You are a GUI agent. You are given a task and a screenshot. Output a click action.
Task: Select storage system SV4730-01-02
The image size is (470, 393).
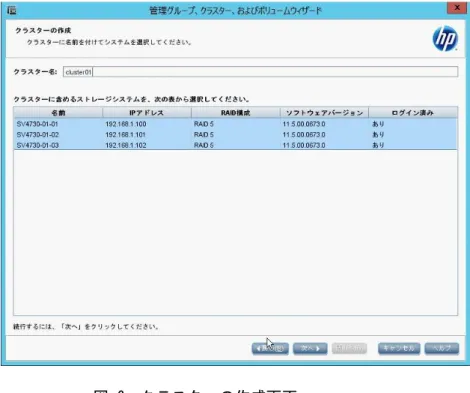(x=37, y=135)
